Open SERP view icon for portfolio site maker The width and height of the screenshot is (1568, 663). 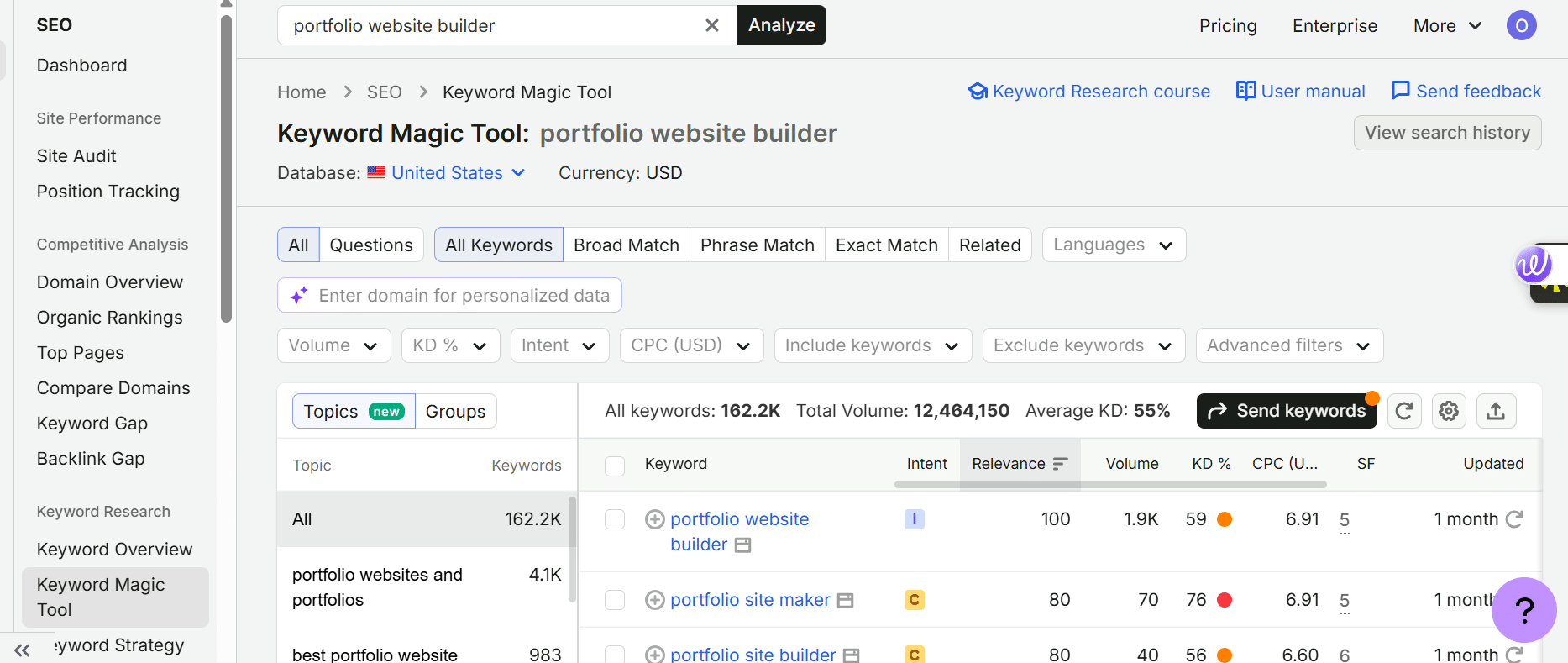coord(846,600)
